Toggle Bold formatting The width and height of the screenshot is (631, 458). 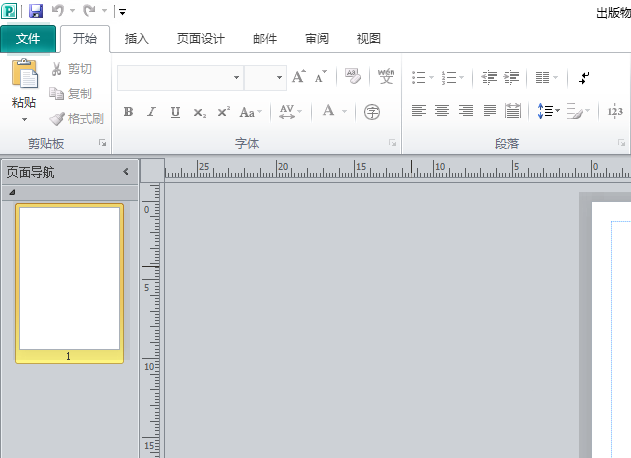(128, 112)
